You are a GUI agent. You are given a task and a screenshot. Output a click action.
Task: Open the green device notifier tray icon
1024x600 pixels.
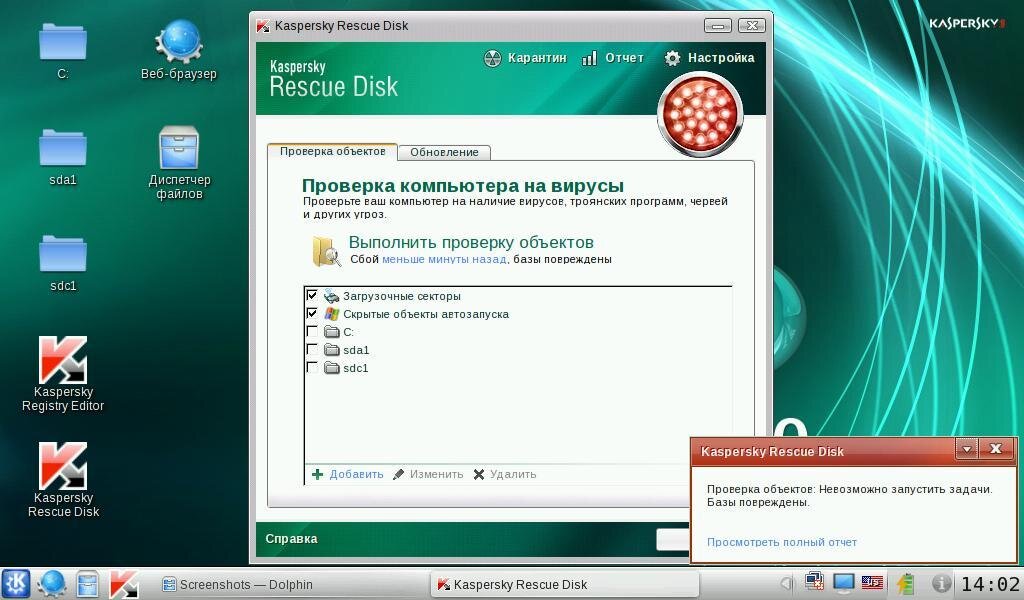(905, 583)
